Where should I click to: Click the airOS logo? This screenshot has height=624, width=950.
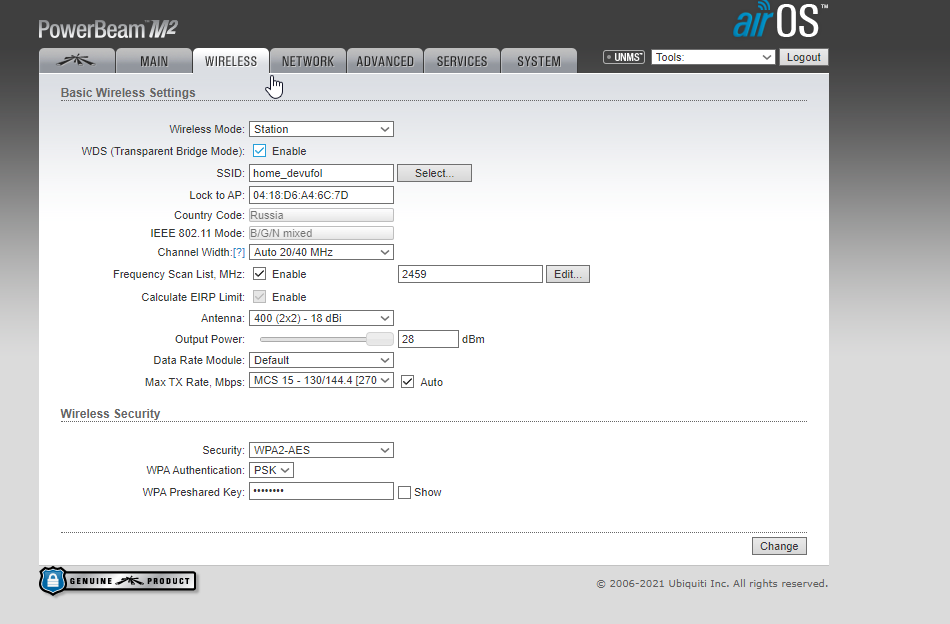[779, 21]
